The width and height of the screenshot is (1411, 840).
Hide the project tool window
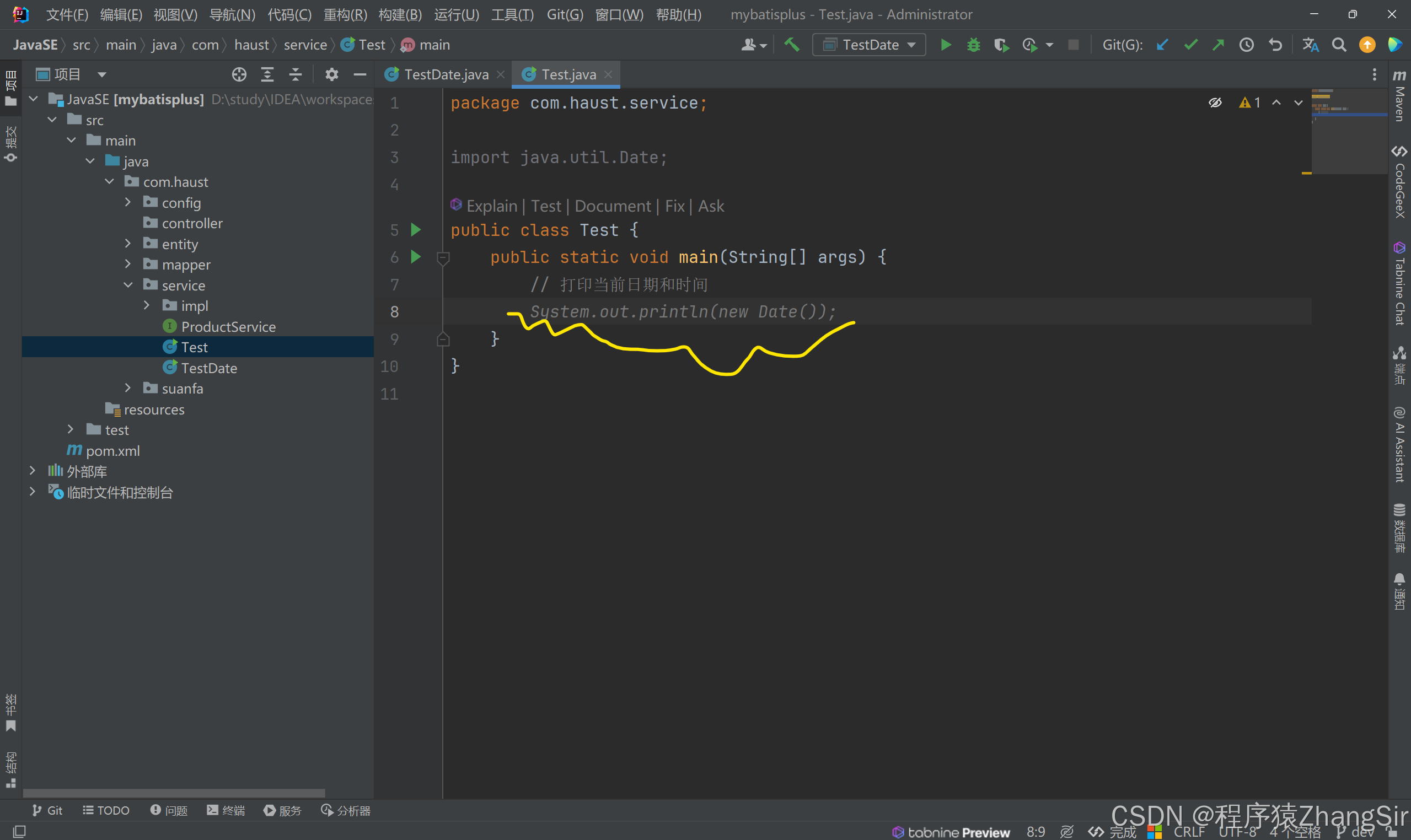click(x=360, y=74)
